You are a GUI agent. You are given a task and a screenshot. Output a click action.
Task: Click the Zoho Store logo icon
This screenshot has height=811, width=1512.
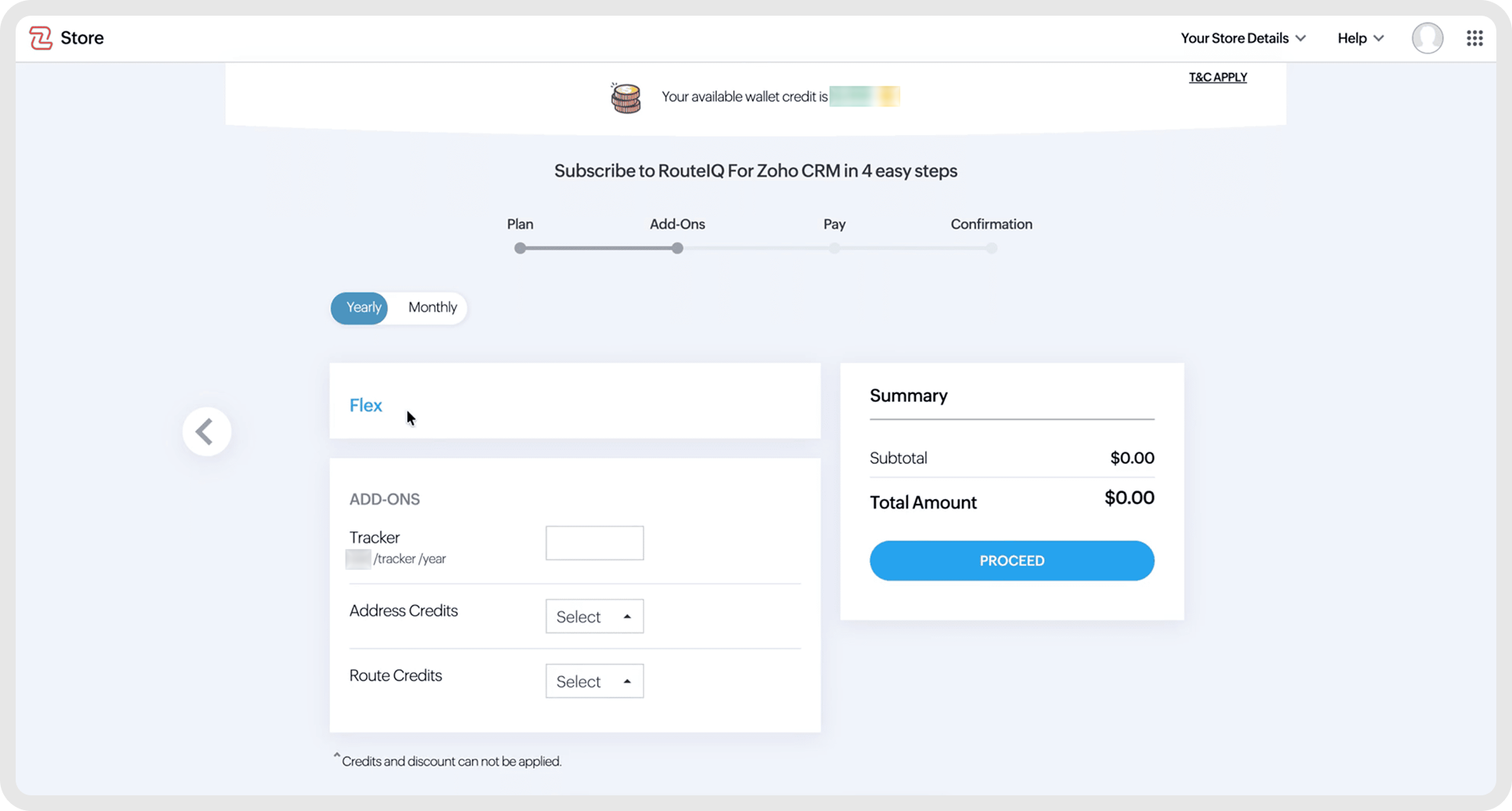pos(41,38)
